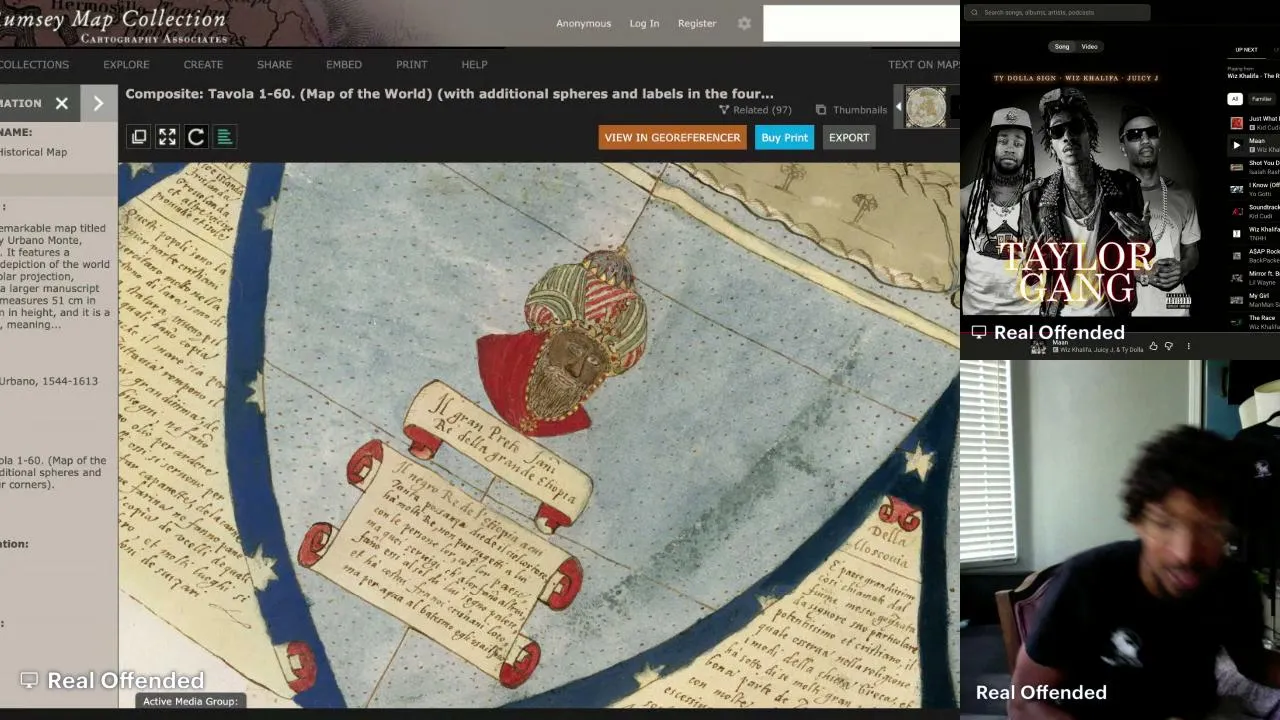Click the previous thumbnail arrow

pos(898,107)
